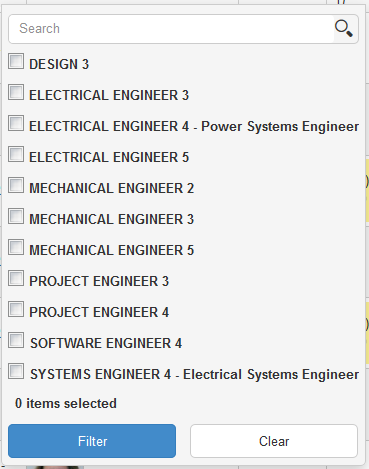Check SYSTEMS ENGINEER 4 Electrical Systems Engineer box
369x469 pixels.
16,371
